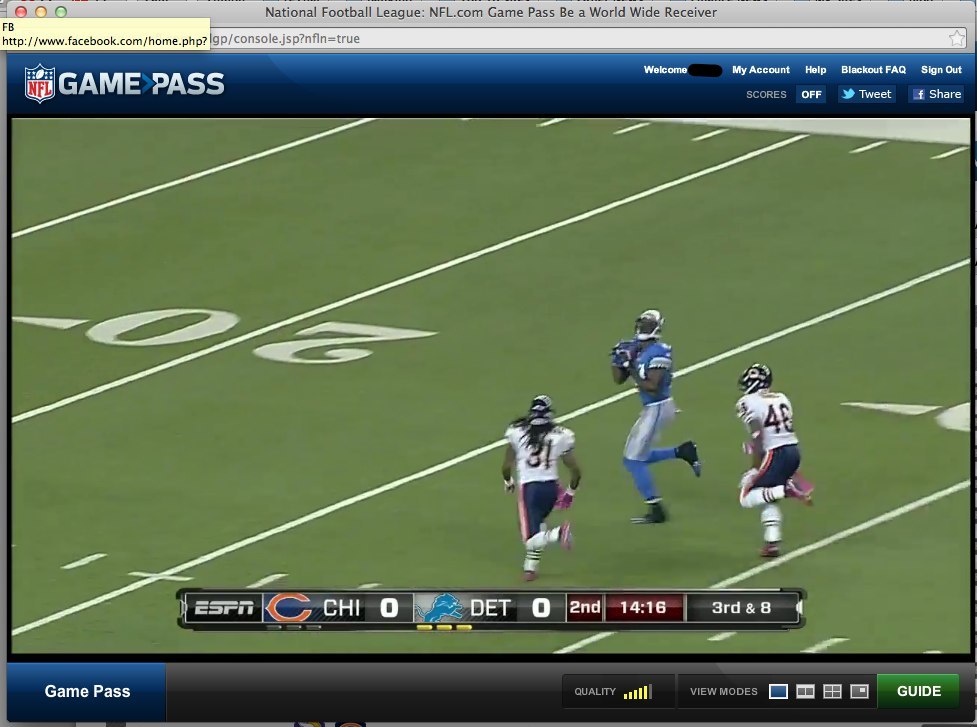The width and height of the screenshot is (977, 727).
Task: Switch to the split two-screen view mode
Action: coord(805,691)
